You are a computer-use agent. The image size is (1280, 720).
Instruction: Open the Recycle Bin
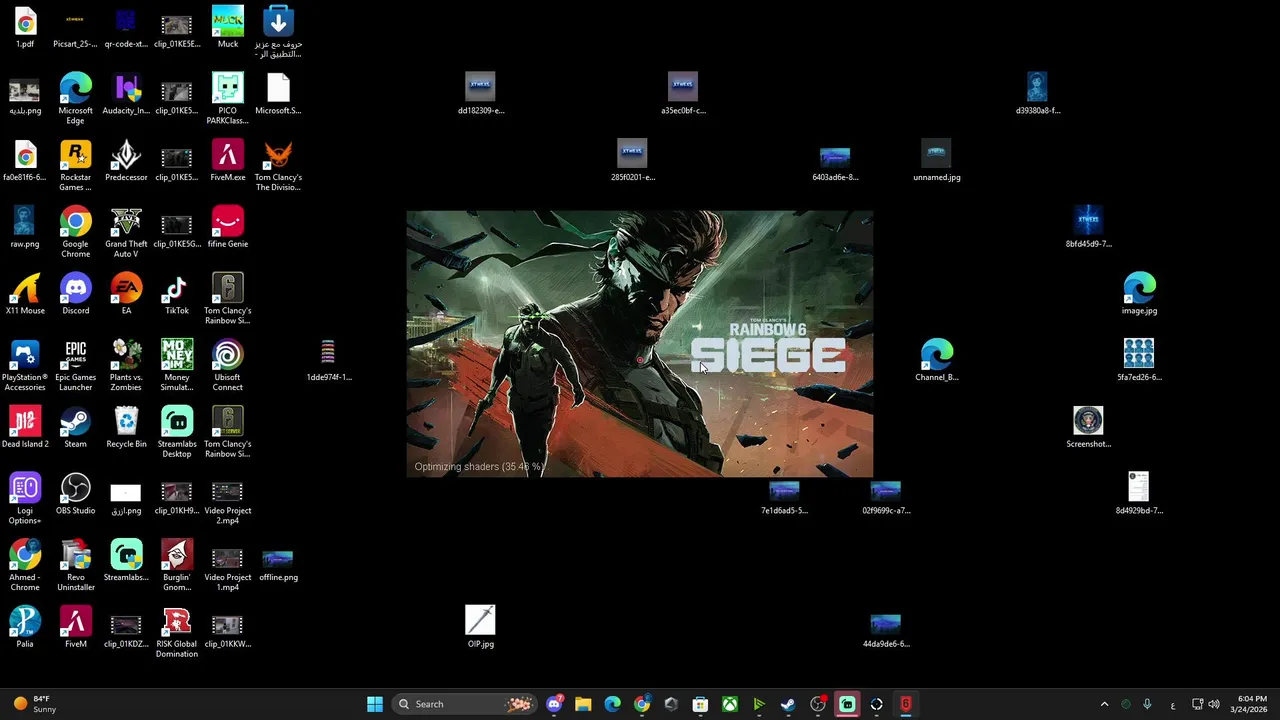coord(126,427)
